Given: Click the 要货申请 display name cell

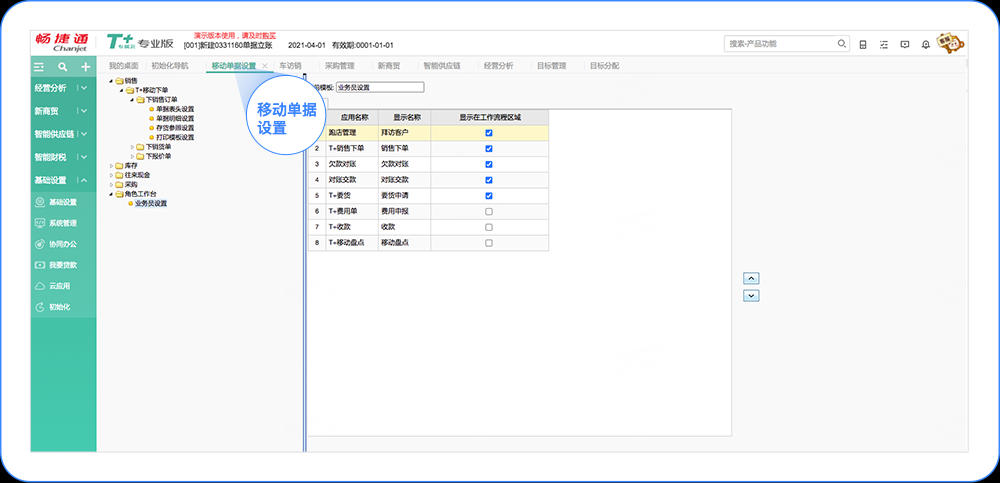Looking at the screenshot, I should point(404,196).
